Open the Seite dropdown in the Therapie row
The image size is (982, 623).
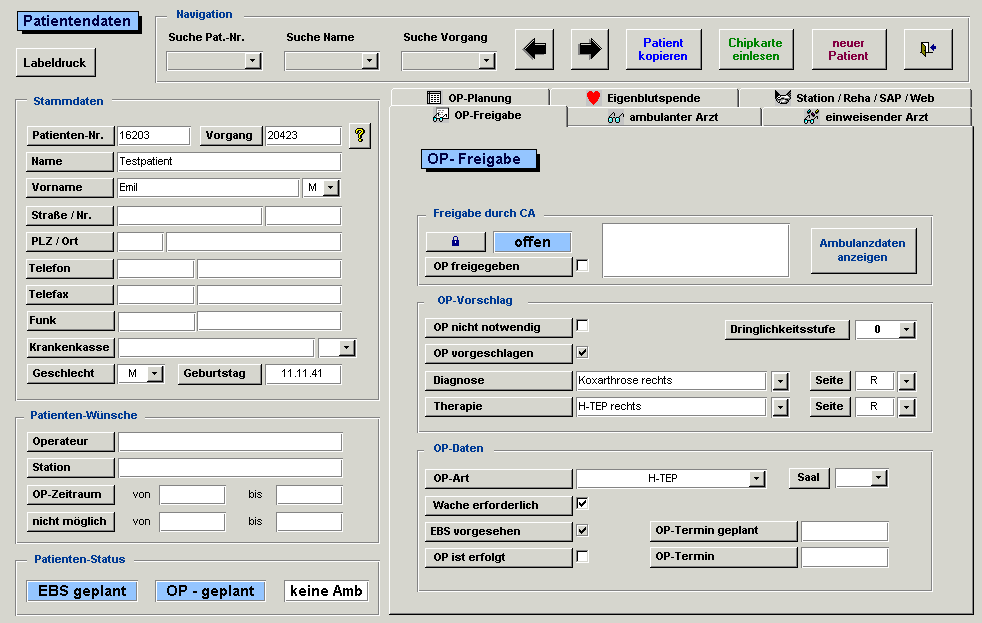click(907, 407)
